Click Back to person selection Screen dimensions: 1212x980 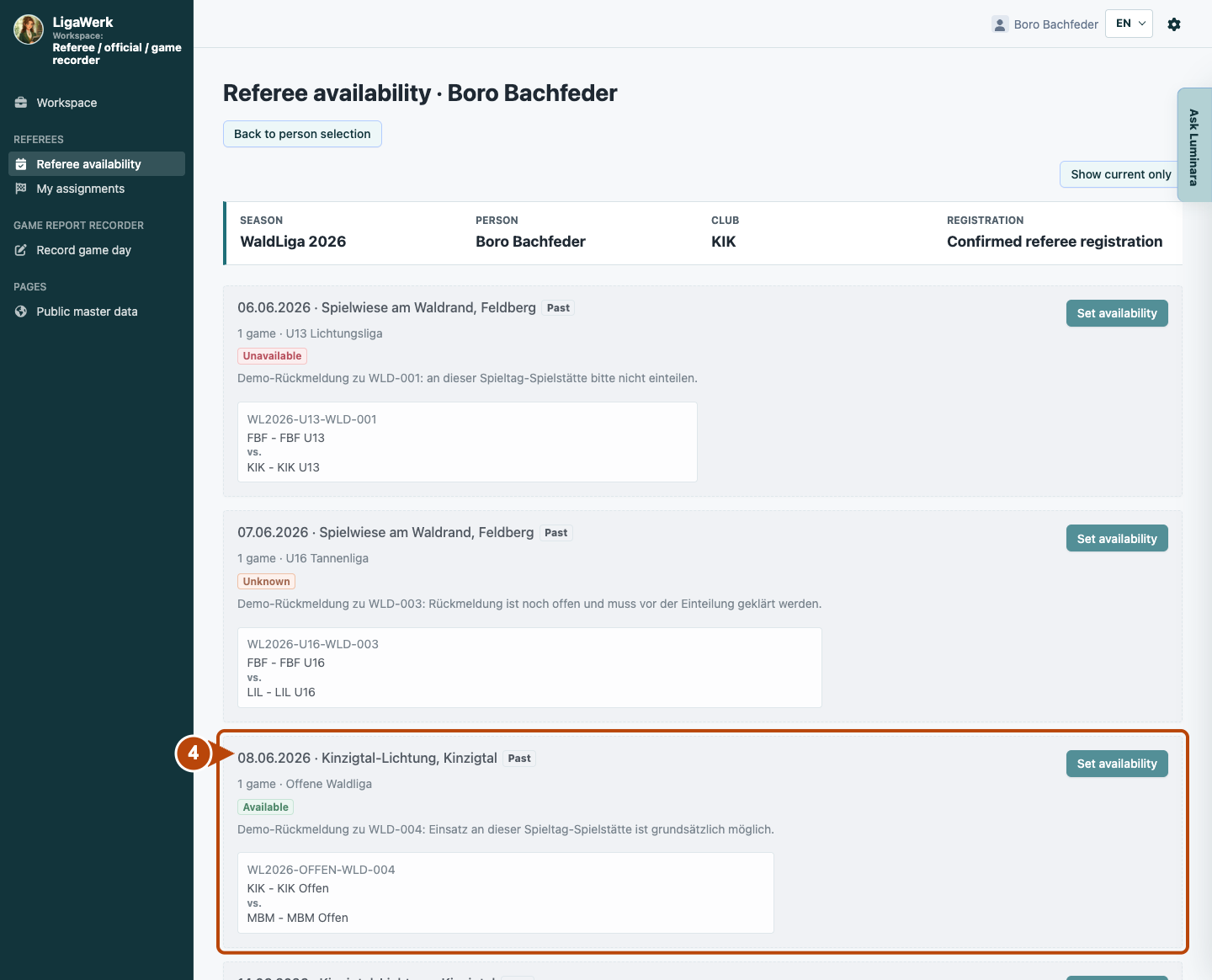(302, 134)
